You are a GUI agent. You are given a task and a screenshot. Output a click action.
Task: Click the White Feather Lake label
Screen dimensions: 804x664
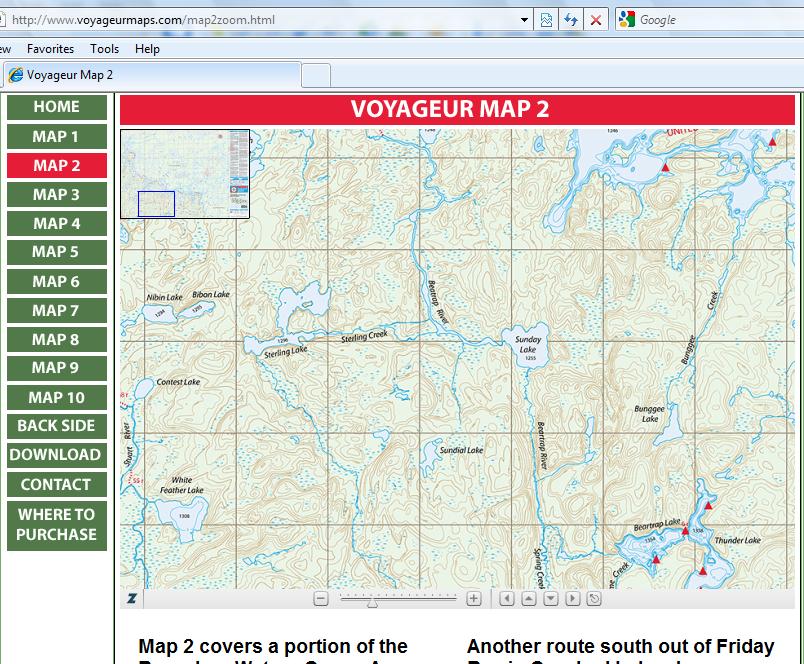point(182,485)
